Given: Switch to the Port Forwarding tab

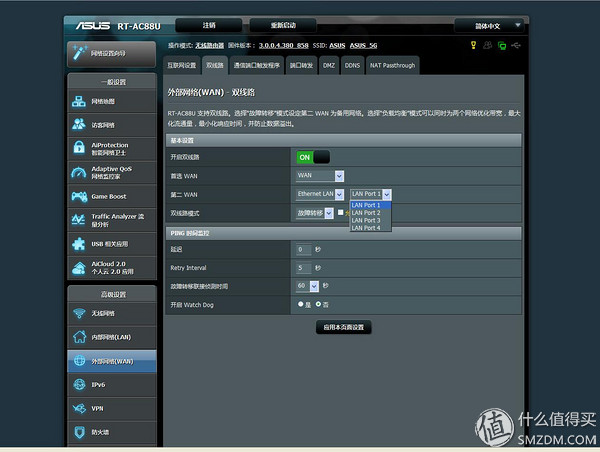Looking at the screenshot, I should pos(301,65).
